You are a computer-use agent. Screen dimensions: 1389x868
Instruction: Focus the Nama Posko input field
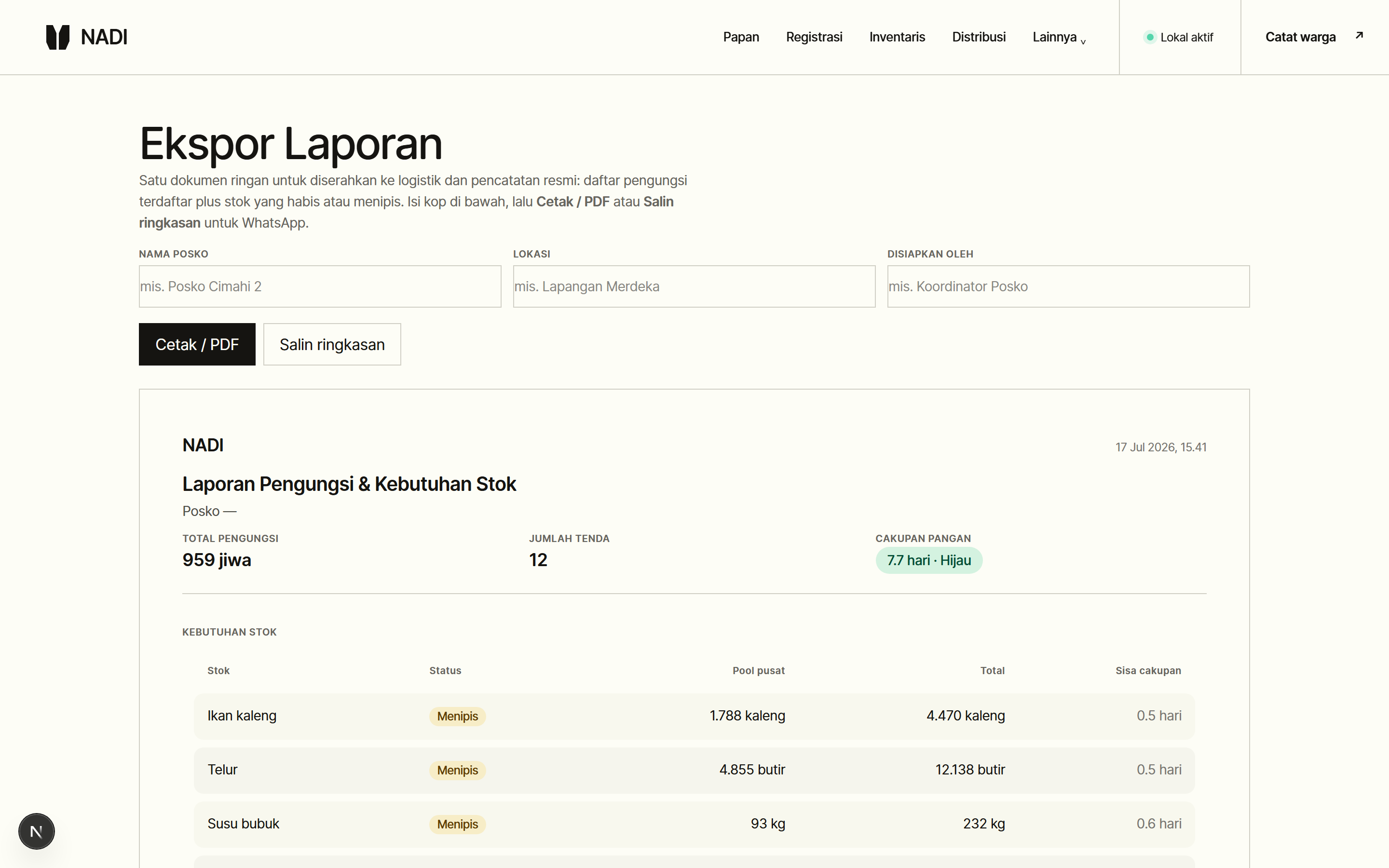320,286
